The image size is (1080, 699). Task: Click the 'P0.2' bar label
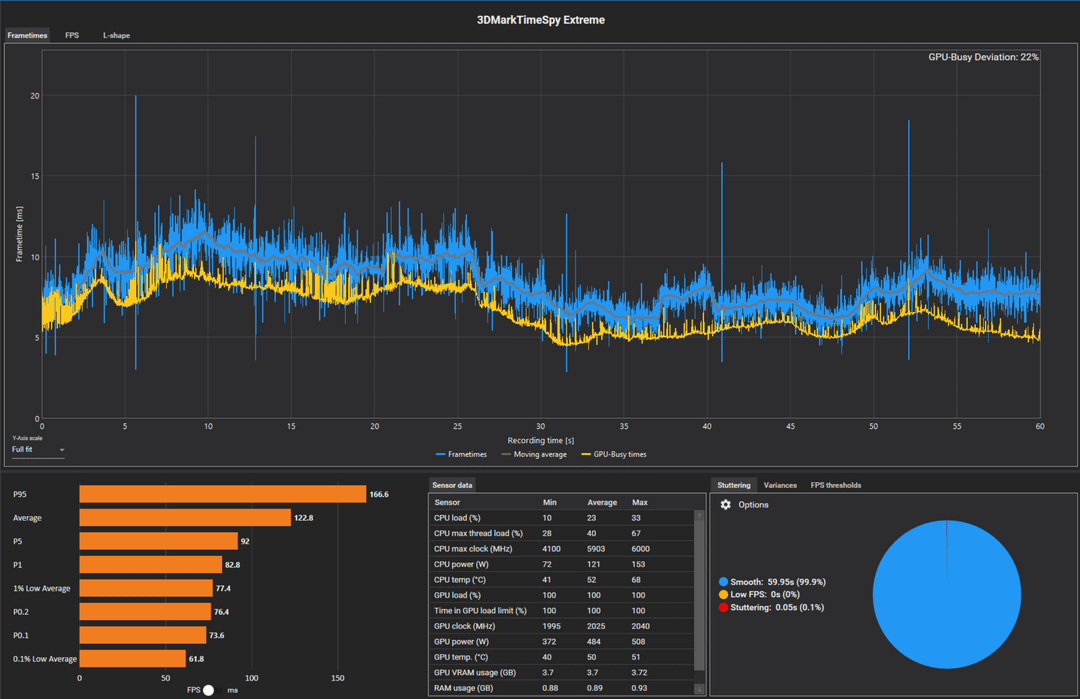tap(21, 612)
